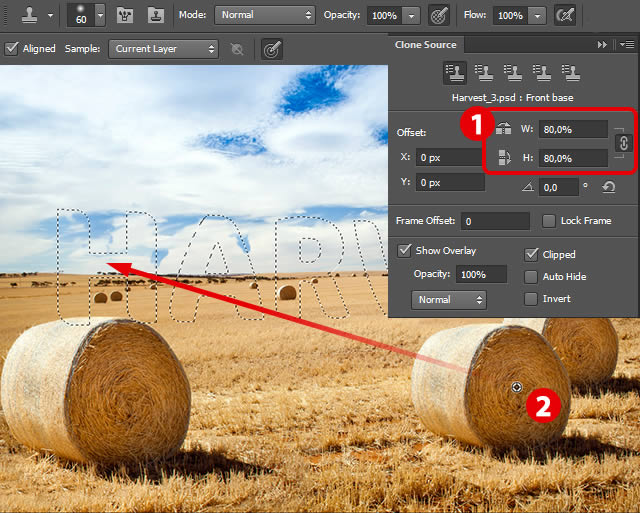Open the Opacity slider dropdown arrow

pyautogui.click(x=411, y=16)
